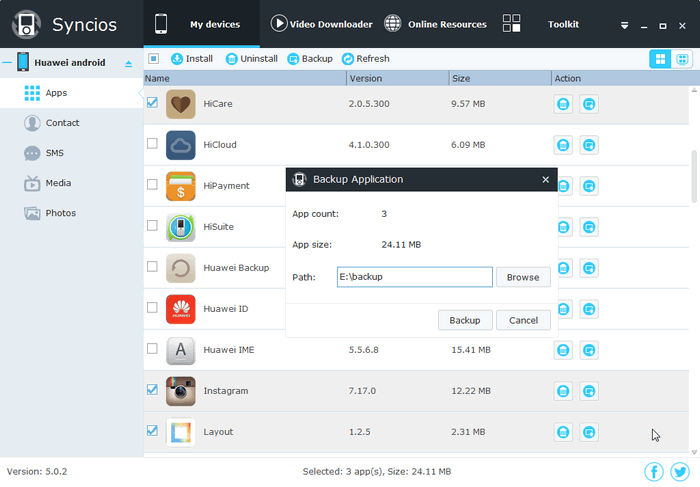Collapse the Huawei android device tree
The height and width of the screenshot is (487, 700).
pyautogui.click(x=7, y=62)
